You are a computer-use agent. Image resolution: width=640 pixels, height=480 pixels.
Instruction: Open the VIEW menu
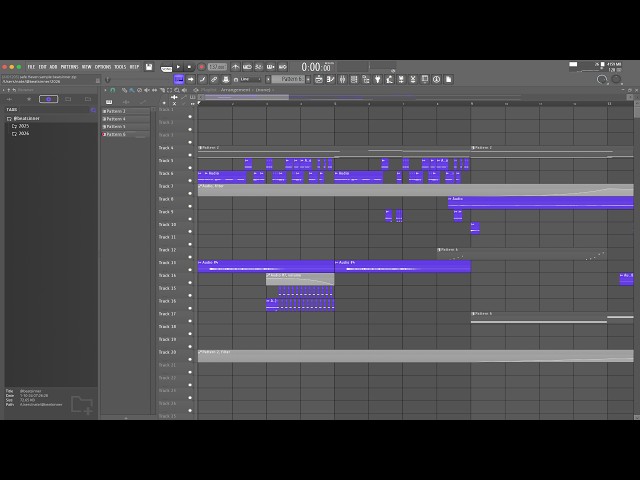pos(87,67)
